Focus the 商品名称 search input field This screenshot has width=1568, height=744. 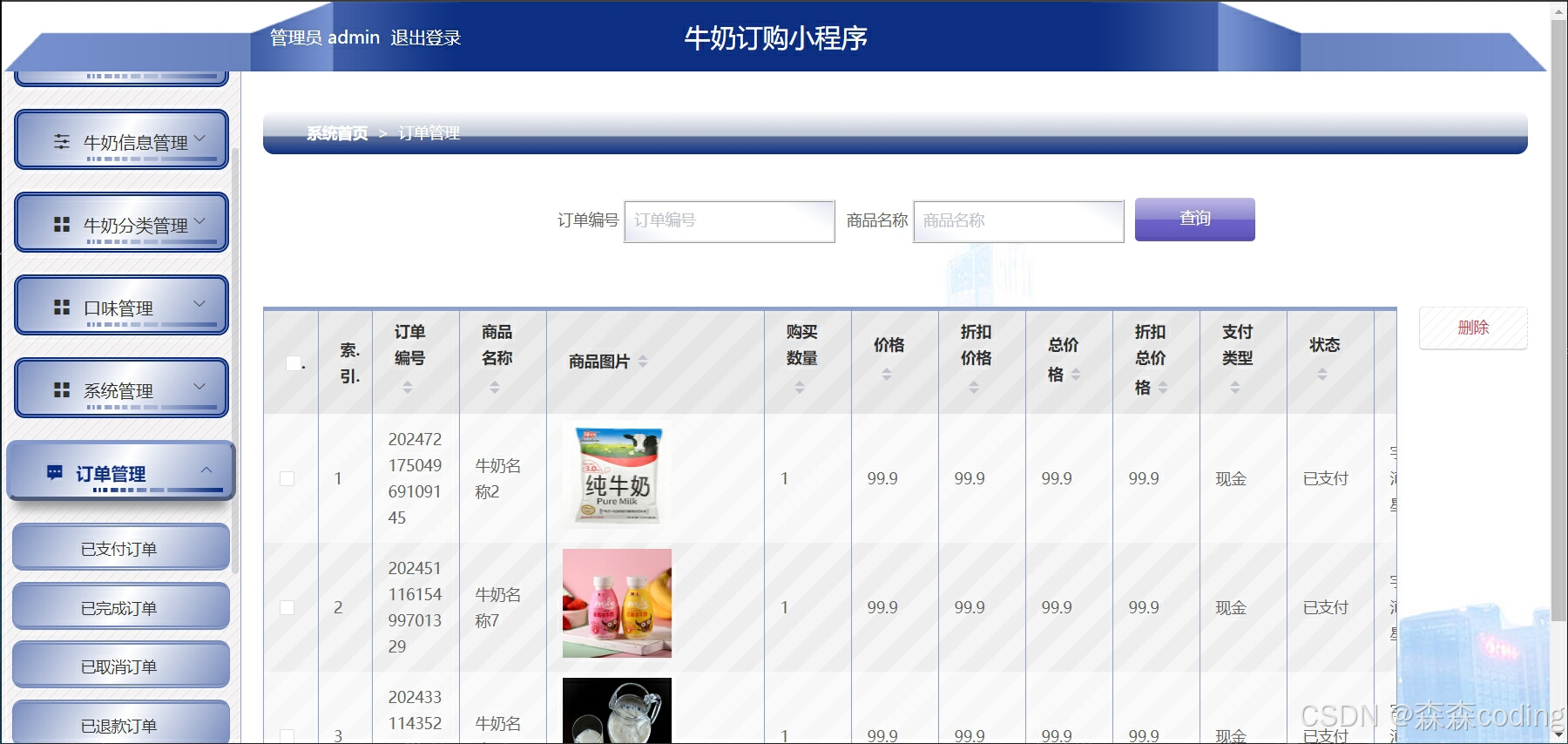tap(1019, 221)
